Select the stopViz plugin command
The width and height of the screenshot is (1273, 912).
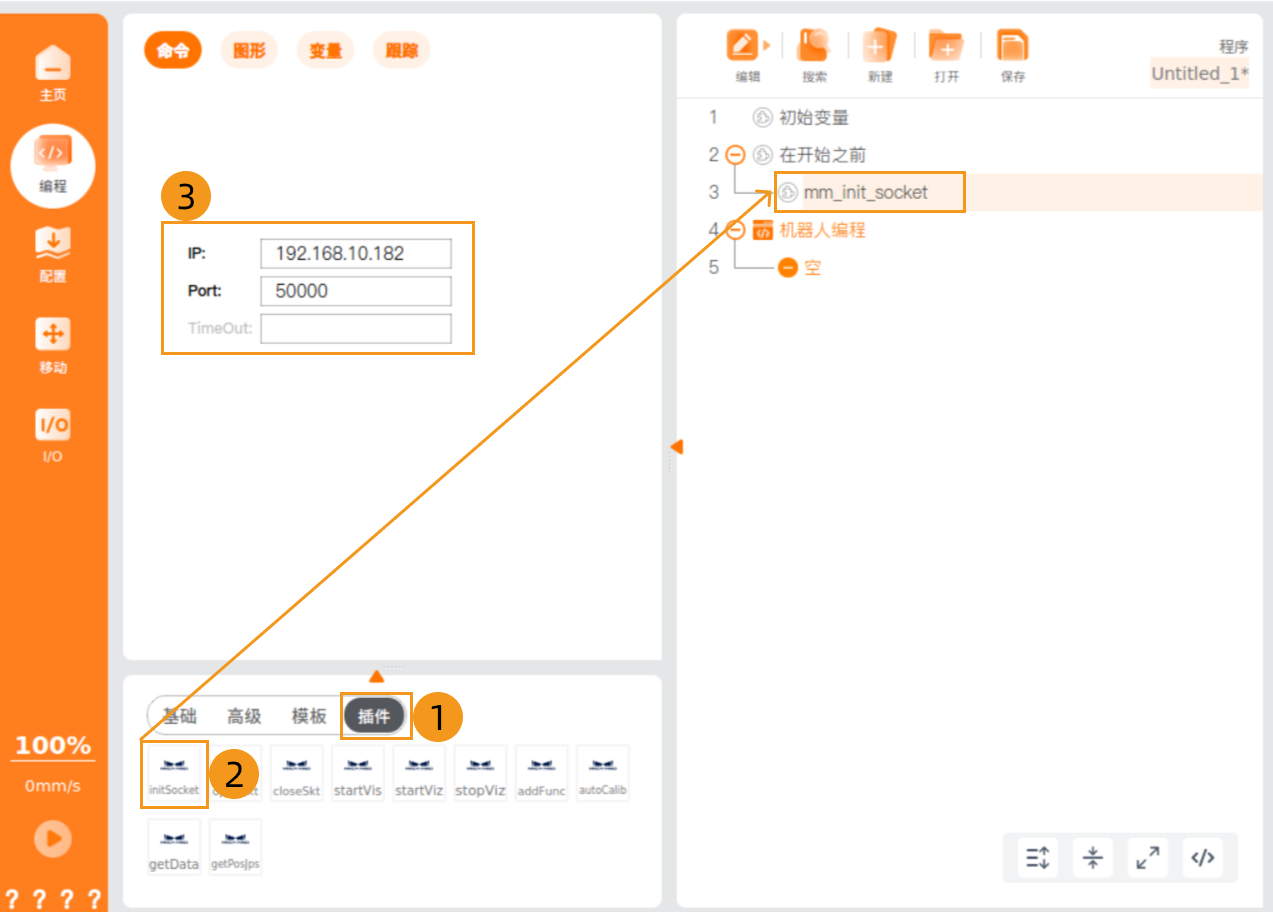click(481, 774)
